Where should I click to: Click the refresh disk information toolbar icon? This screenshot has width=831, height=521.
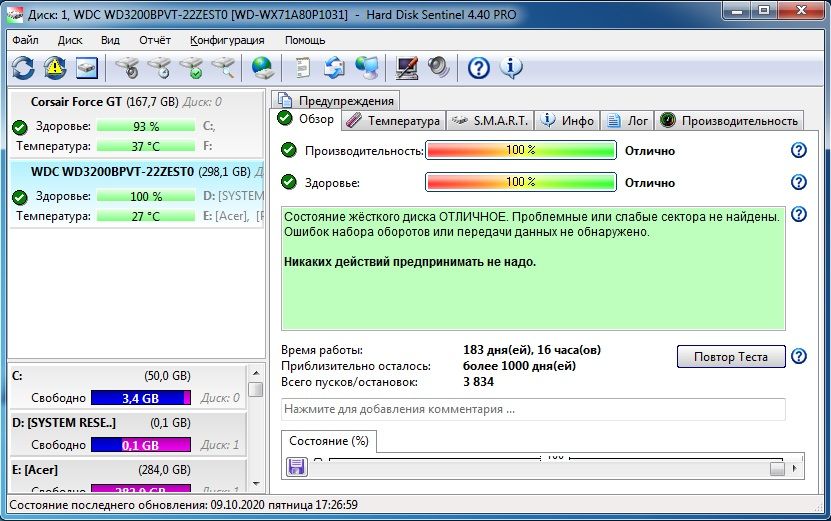click(x=23, y=68)
